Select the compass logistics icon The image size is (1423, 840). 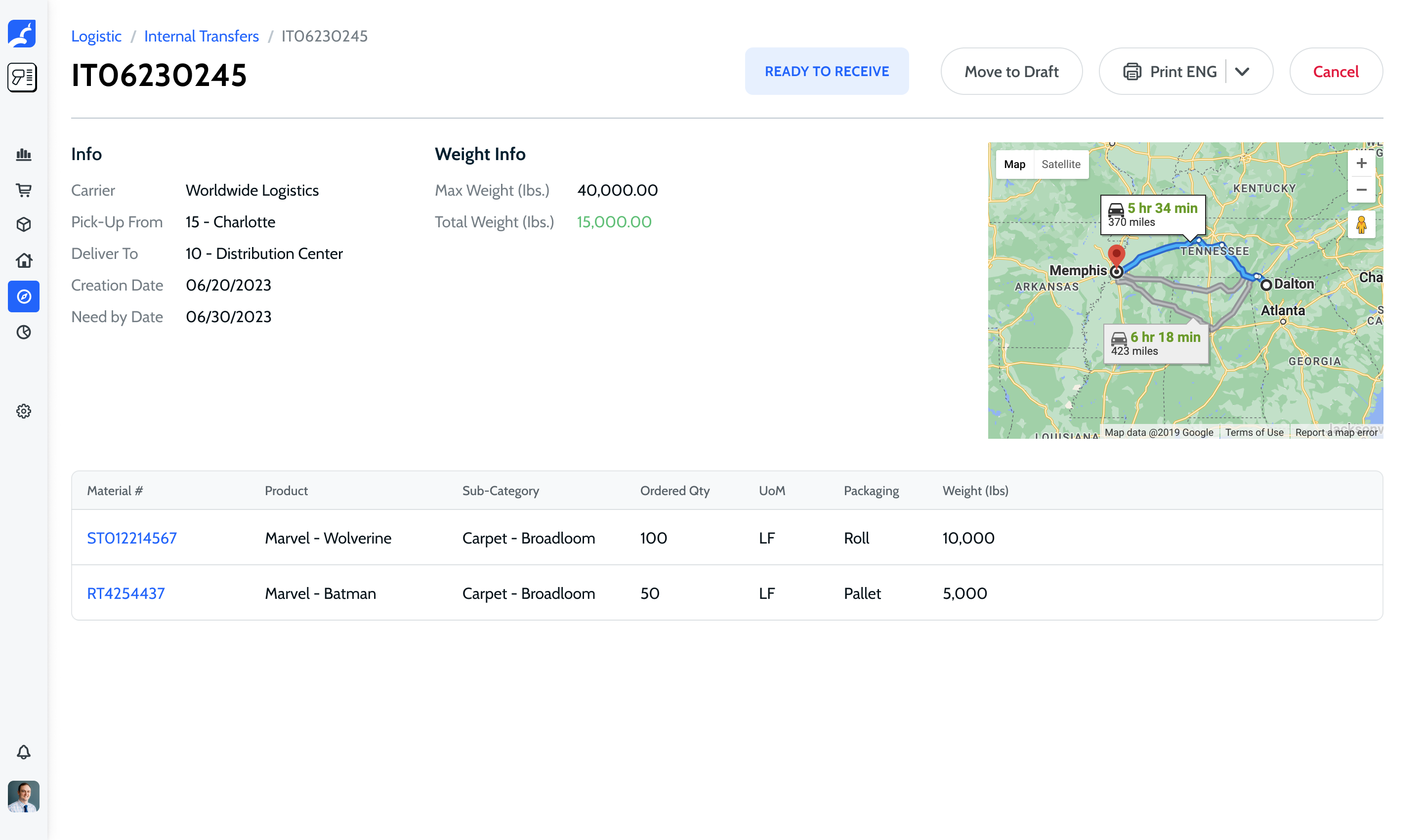coord(24,296)
